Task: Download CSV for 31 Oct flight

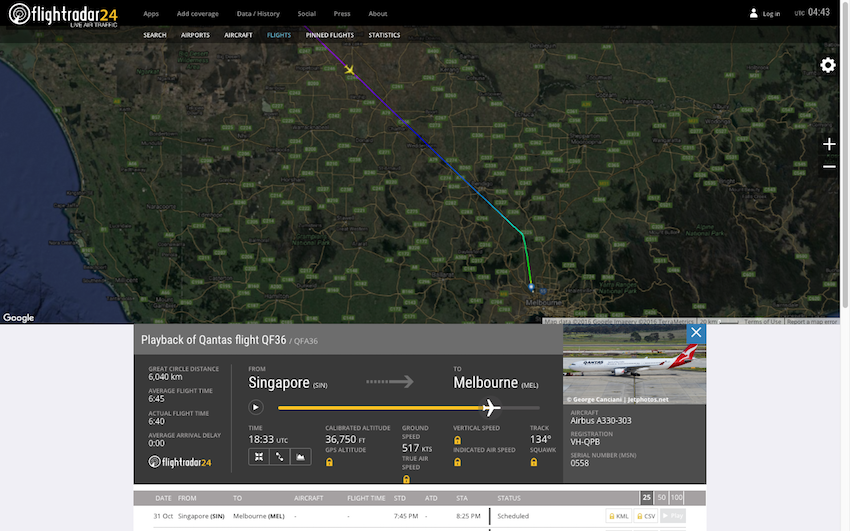Action: [646, 516]
